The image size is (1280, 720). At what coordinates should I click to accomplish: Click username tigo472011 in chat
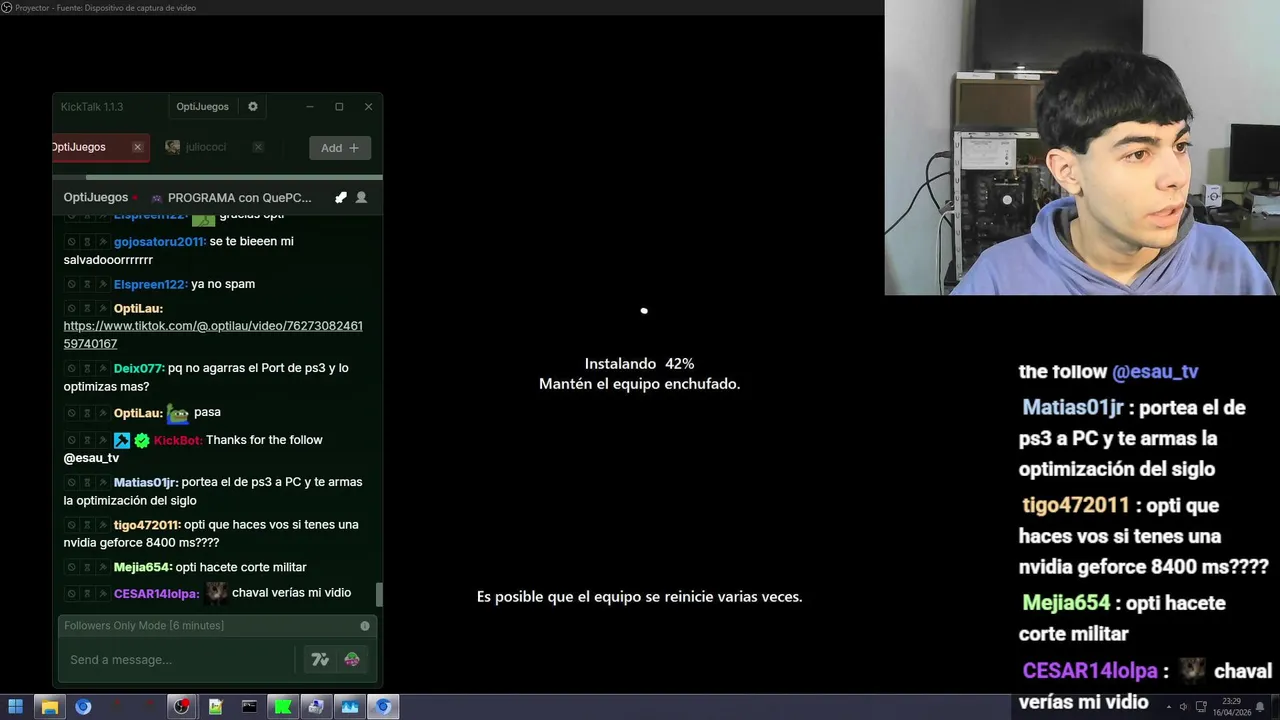pyautogui.click(x=147, y=525)
